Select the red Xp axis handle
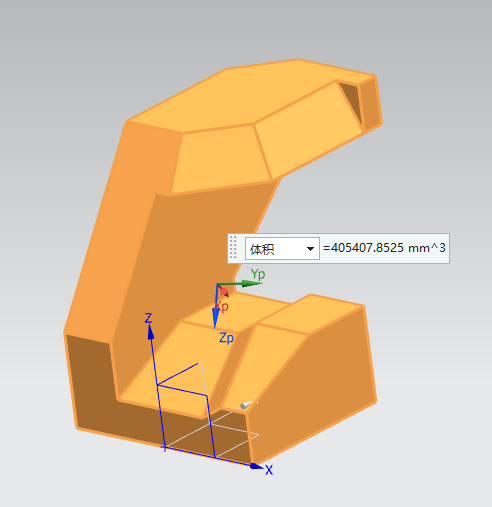492x507 pixels. (224, 292)
